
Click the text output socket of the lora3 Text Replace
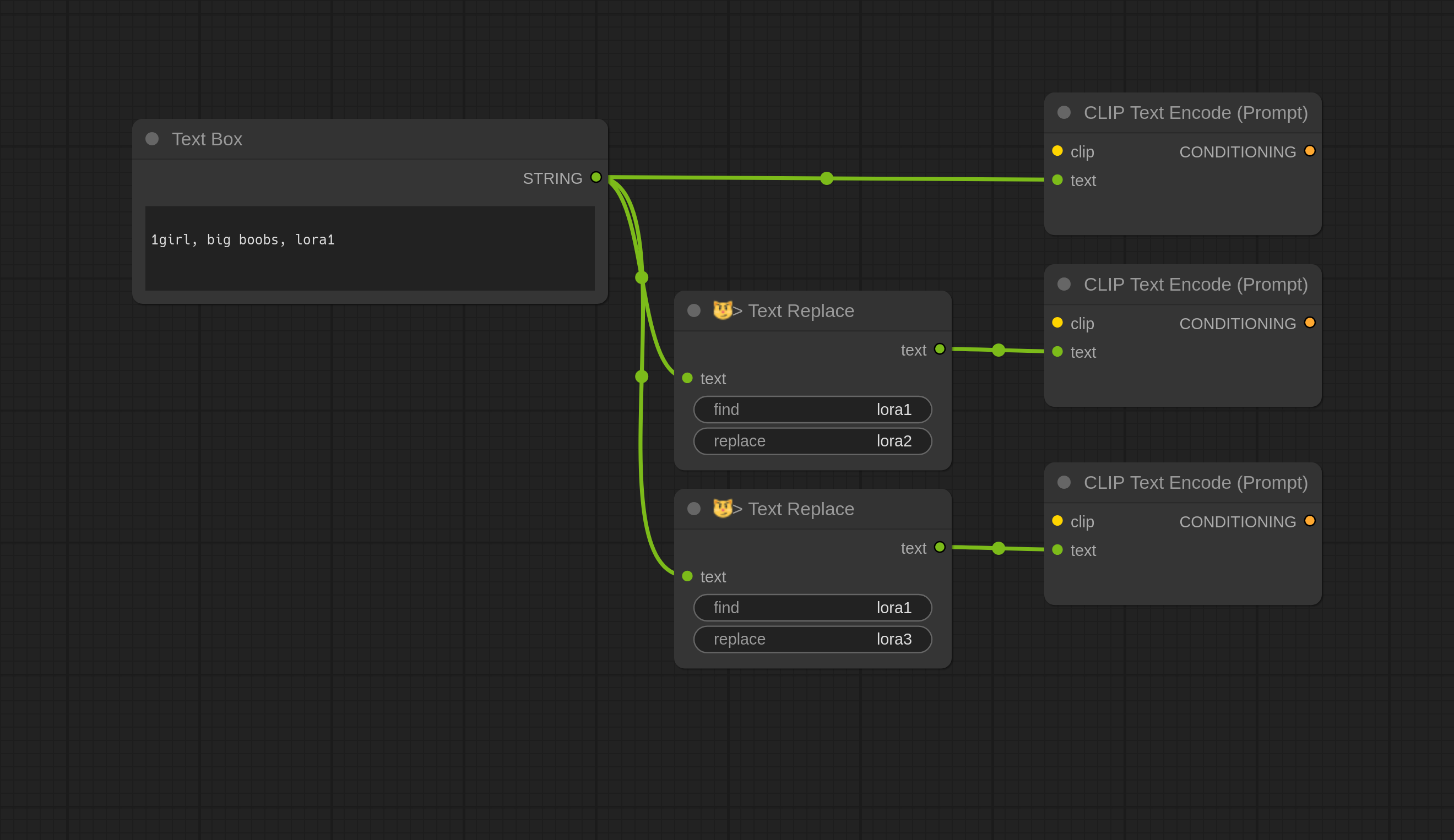point(940,547)
